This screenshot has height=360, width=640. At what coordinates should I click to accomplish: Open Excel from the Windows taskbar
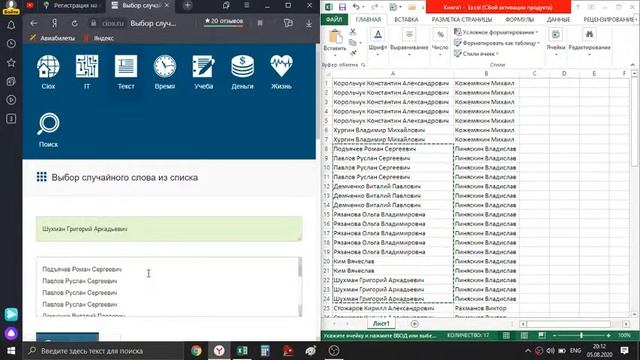click(242, 351)
